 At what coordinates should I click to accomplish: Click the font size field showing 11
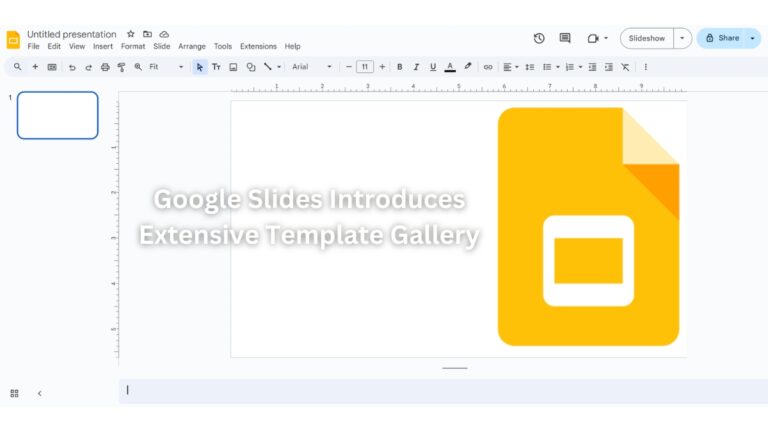[x=365, y=67]
